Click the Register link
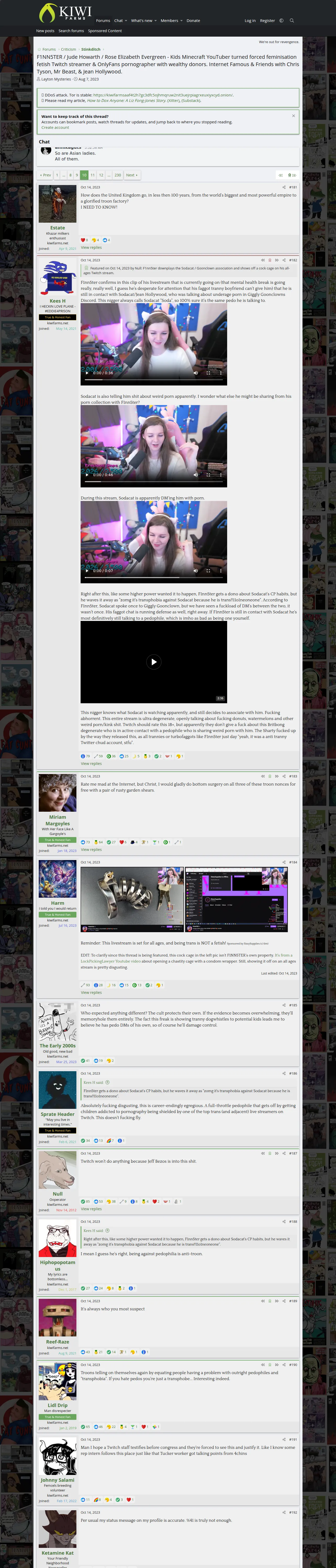 click(268, 21)
